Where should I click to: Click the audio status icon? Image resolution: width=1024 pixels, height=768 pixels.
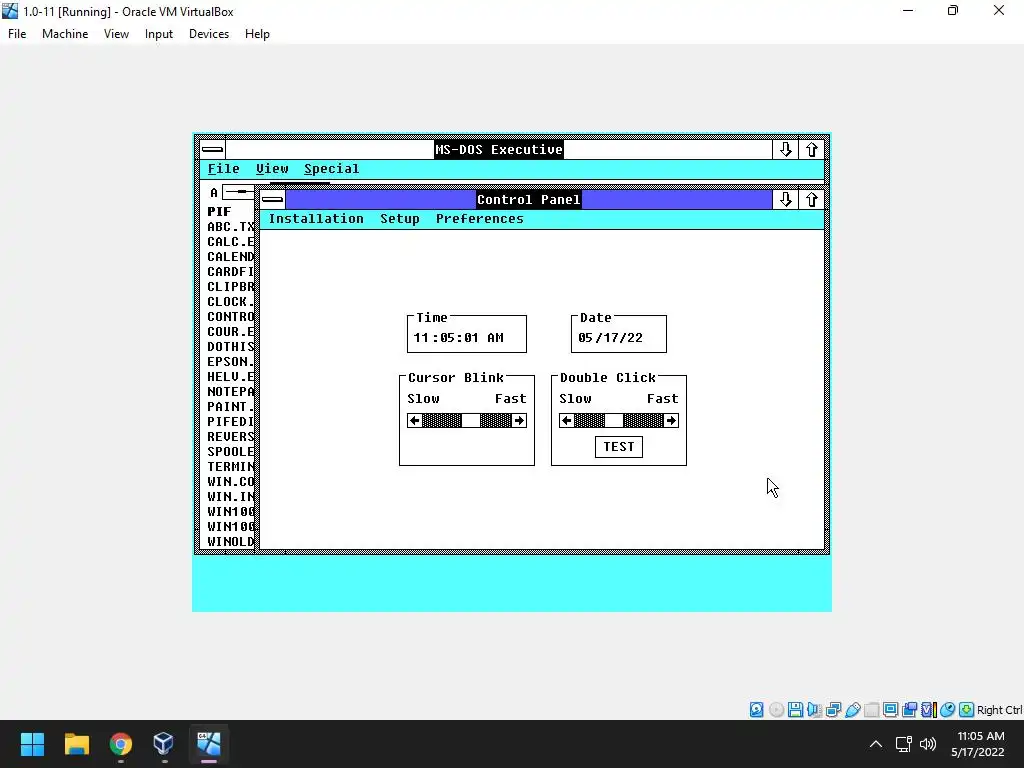pos(814,710)
